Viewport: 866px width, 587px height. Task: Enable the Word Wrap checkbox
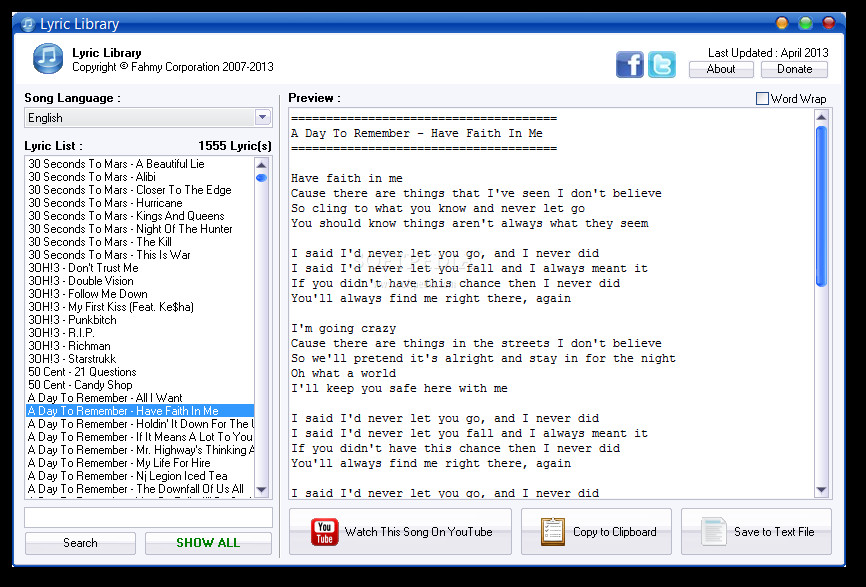click(x=762, y=99)
